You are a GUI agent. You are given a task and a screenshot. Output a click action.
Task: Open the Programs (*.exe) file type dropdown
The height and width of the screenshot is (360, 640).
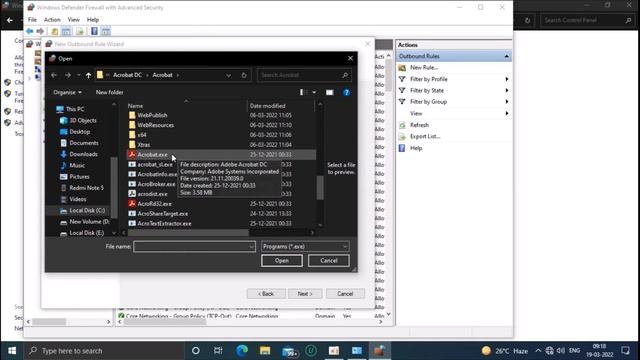pyautogui.click(x=305, y=247)
